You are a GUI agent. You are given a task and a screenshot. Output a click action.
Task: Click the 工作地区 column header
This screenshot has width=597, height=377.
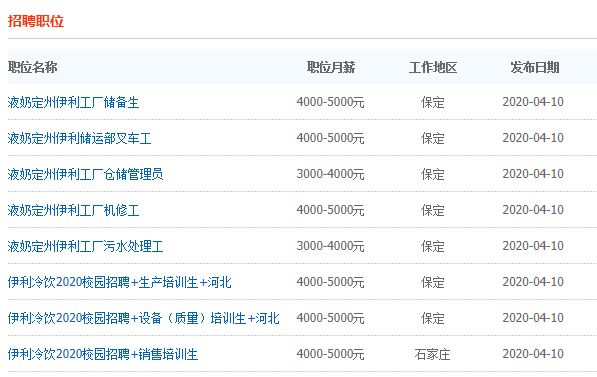433,67
